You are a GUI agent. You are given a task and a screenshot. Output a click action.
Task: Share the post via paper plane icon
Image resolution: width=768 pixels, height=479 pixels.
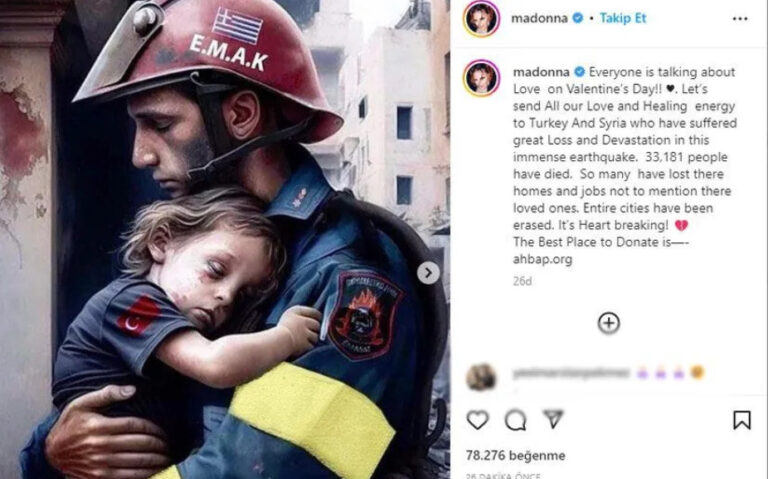[553, 419]
